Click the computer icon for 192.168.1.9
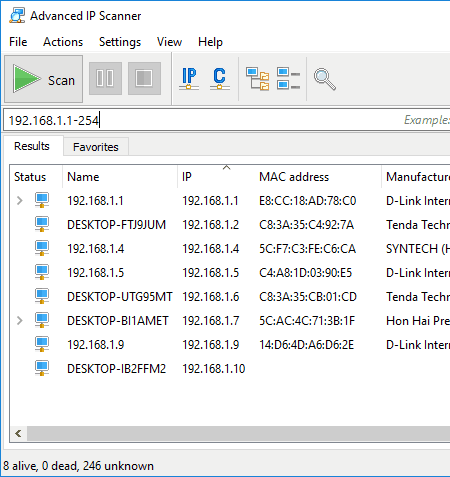This screenshot has height=477, width=450. pos(42,344)
